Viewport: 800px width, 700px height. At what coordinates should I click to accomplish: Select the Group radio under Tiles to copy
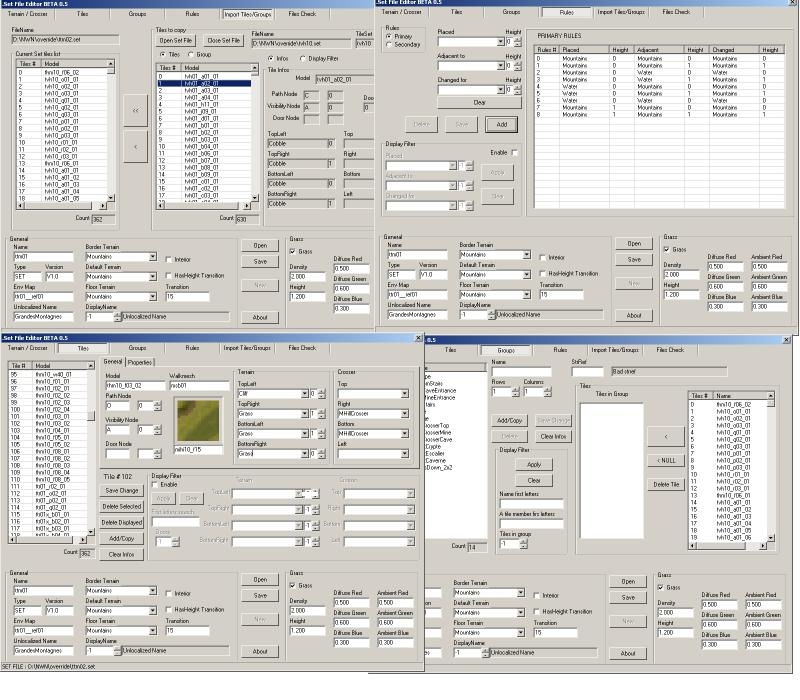pos(189,55)
